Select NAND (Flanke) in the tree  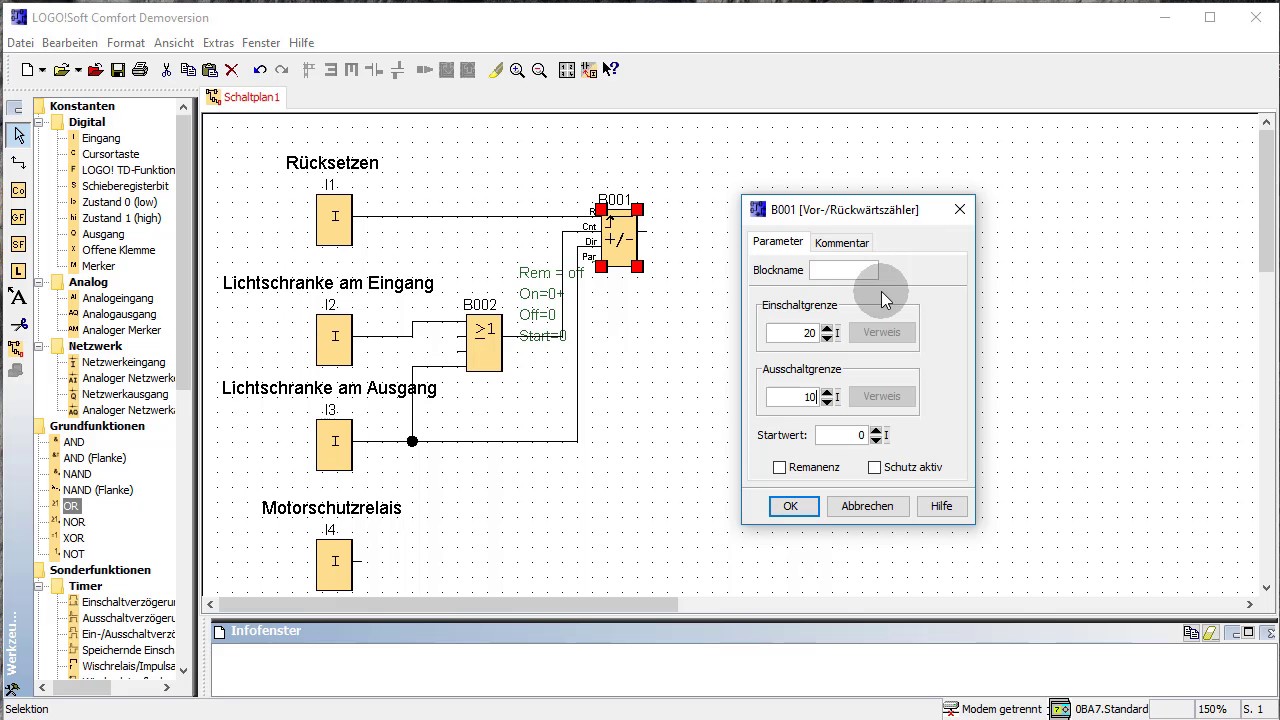coord(98,490)
